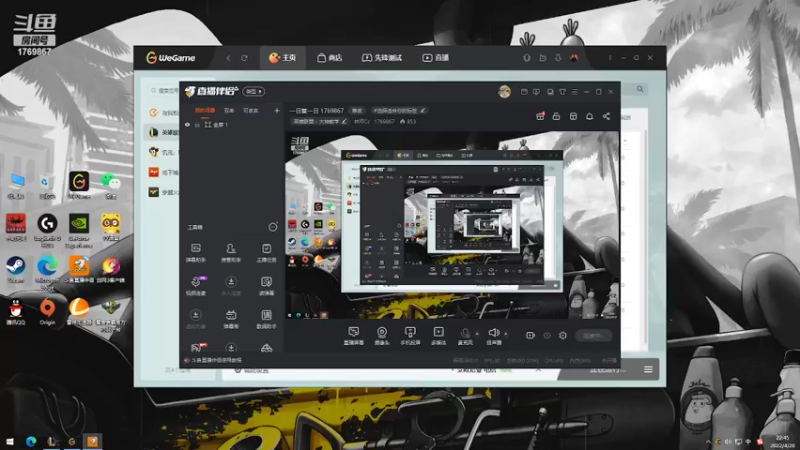
Task: Toggle visibility eye of 全屏 1 source
Action: pos(187,124)
